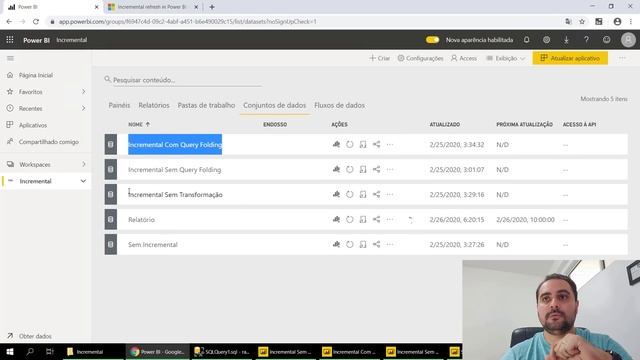Click the download arrow in header
Viewport: 640px width, 360px height.
click(566, 40)
